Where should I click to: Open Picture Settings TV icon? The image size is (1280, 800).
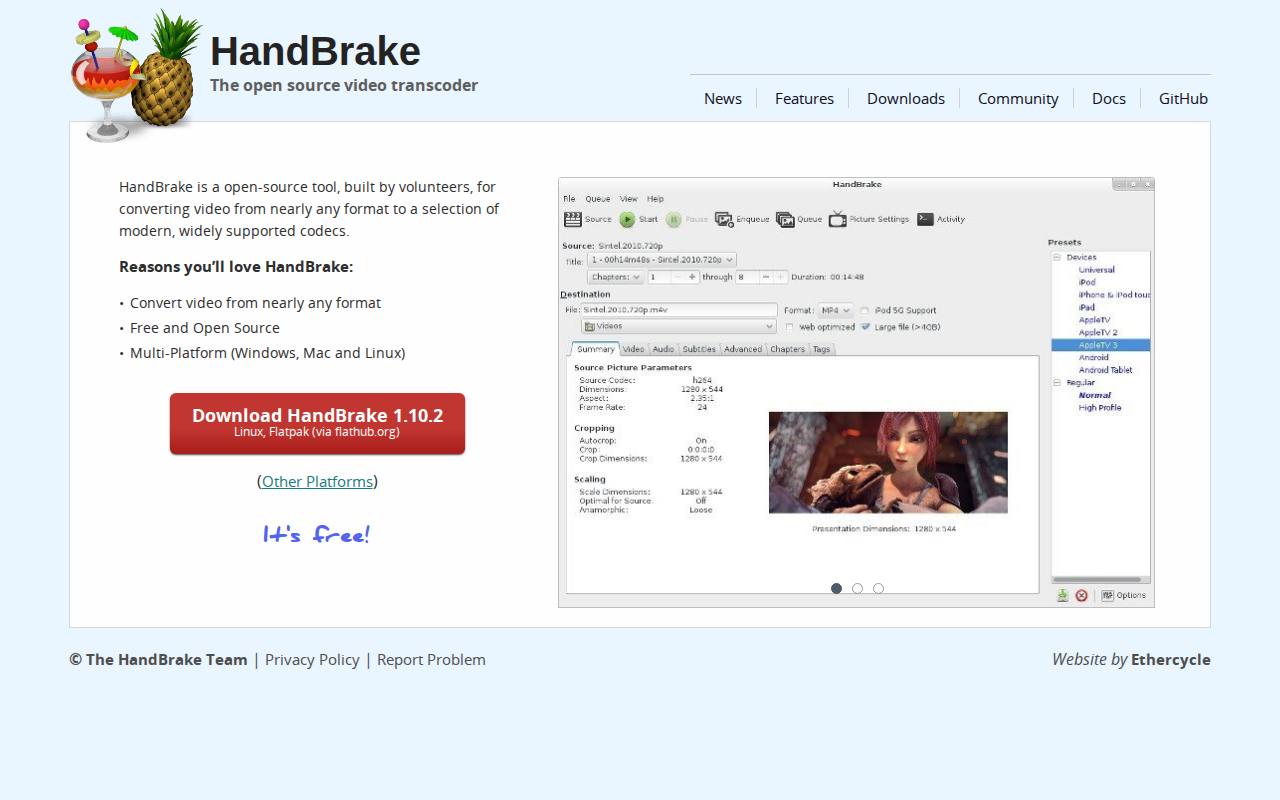(x=837, y=219)
